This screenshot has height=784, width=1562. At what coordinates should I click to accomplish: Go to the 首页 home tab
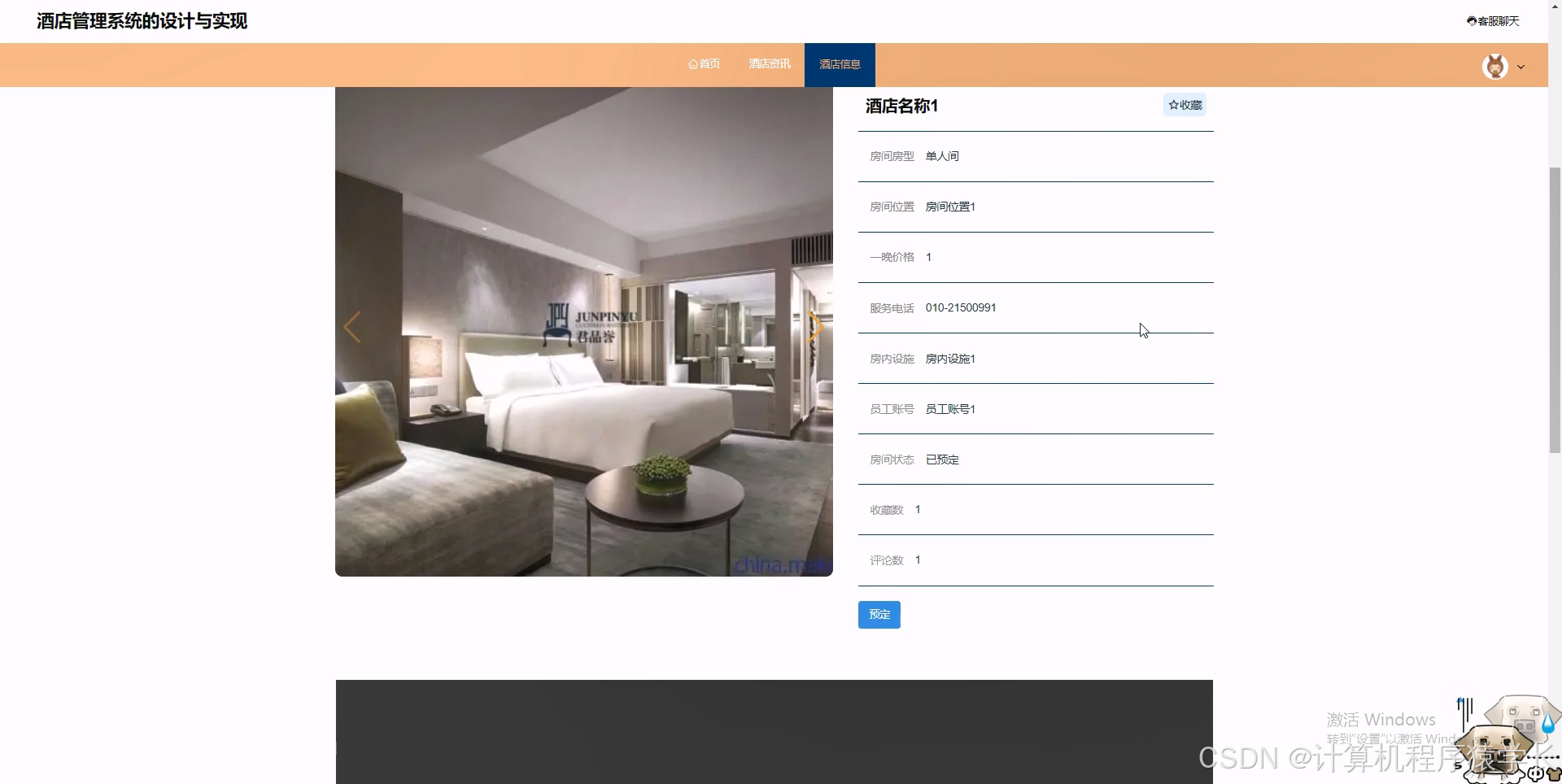click(704, 64)
